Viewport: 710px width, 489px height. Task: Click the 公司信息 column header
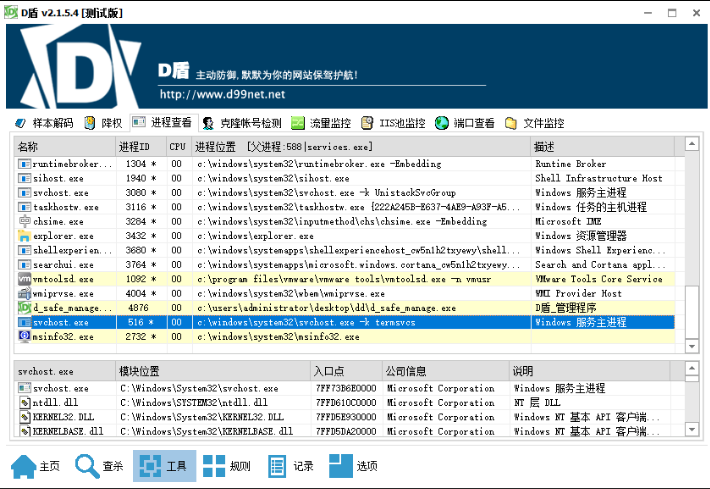coord(446,371)
